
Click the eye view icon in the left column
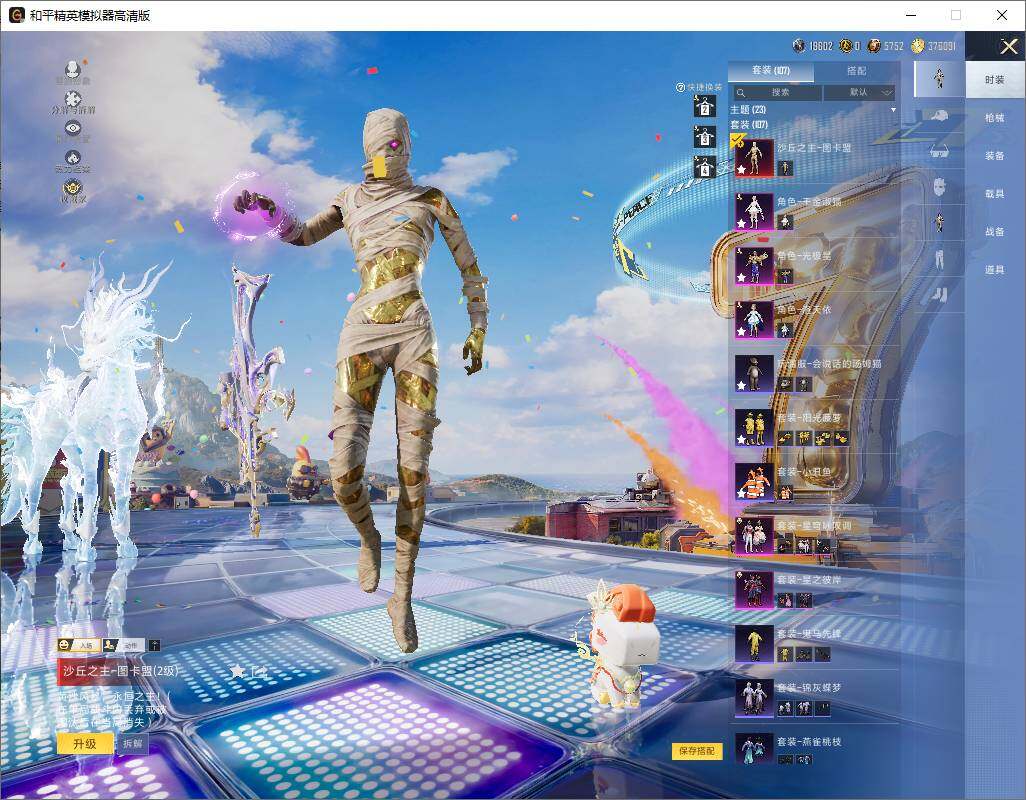coord(73,128)
